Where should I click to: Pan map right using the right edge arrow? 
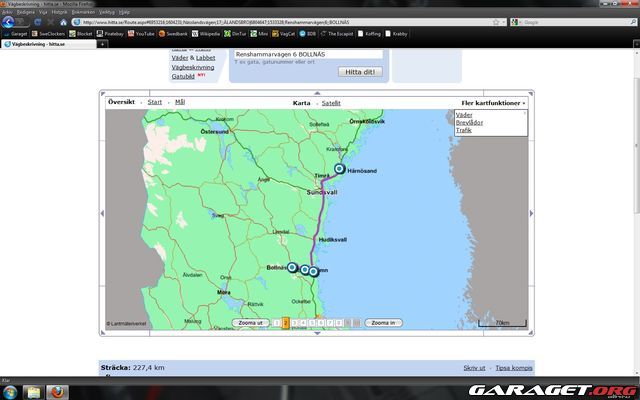[x=533, y=213]
